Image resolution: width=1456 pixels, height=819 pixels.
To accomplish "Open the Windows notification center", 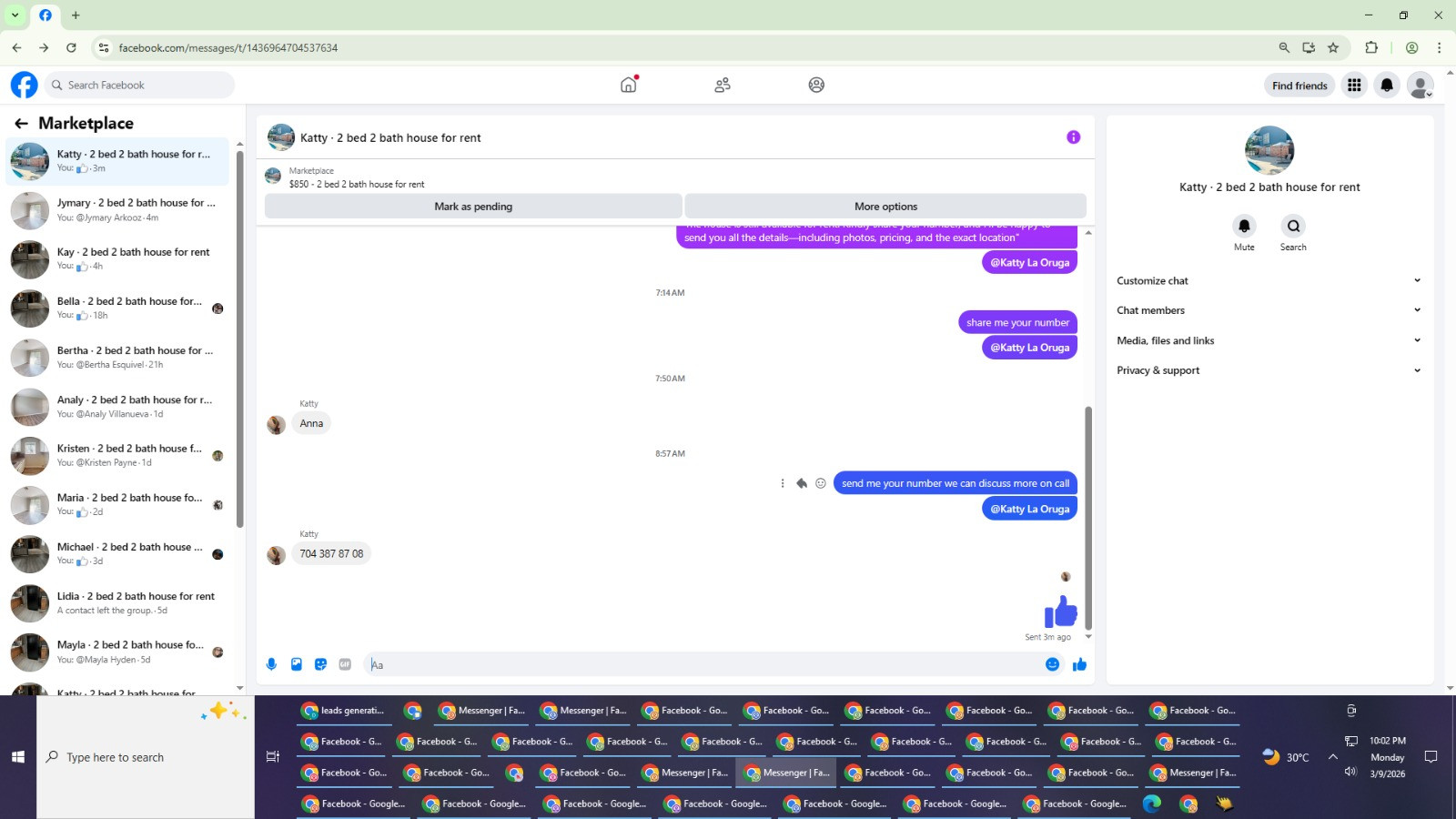I will [x=1431, y=756].
